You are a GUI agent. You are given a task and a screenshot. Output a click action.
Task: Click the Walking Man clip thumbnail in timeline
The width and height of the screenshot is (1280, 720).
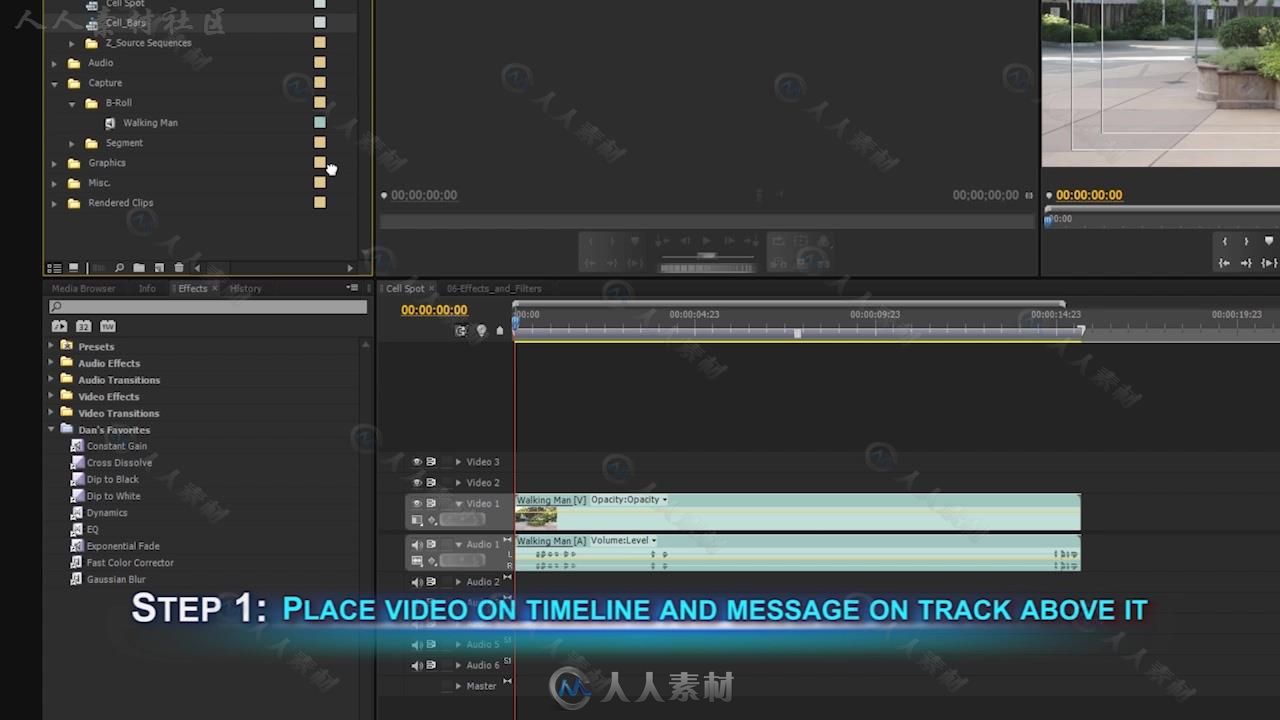click(x=536, y=518)
